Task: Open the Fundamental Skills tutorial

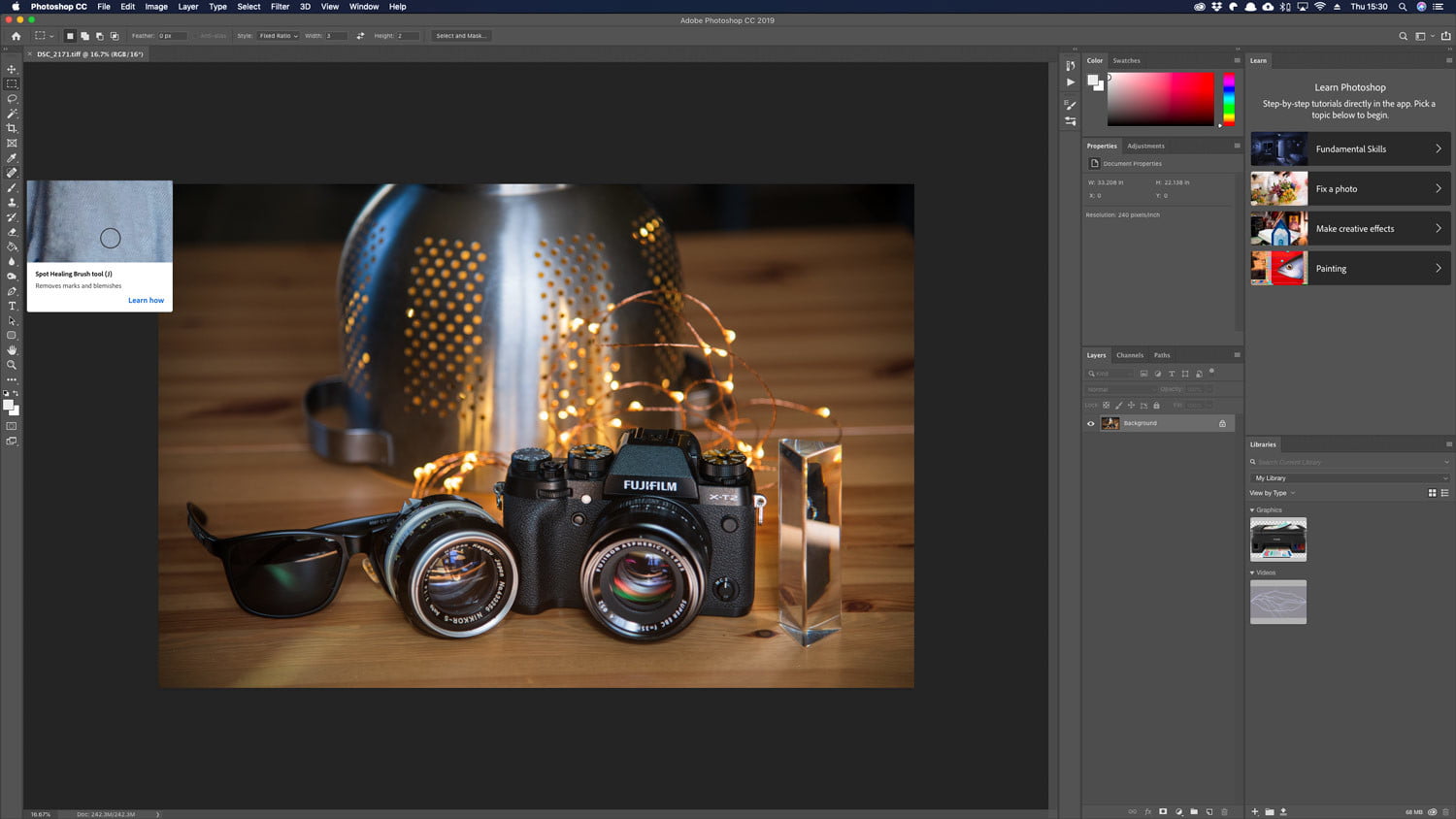Action: (1350, 149)
